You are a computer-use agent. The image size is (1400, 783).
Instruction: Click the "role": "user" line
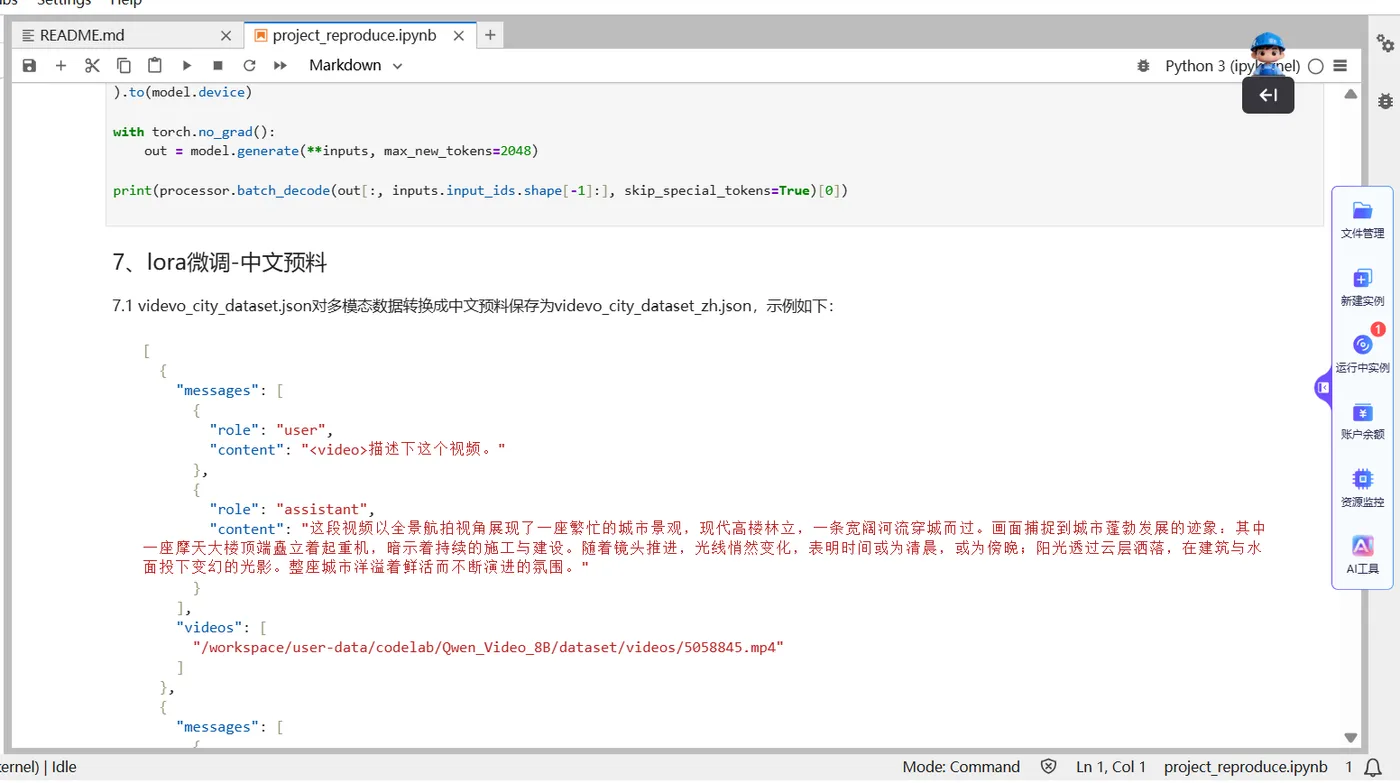[x=271, y=430]
